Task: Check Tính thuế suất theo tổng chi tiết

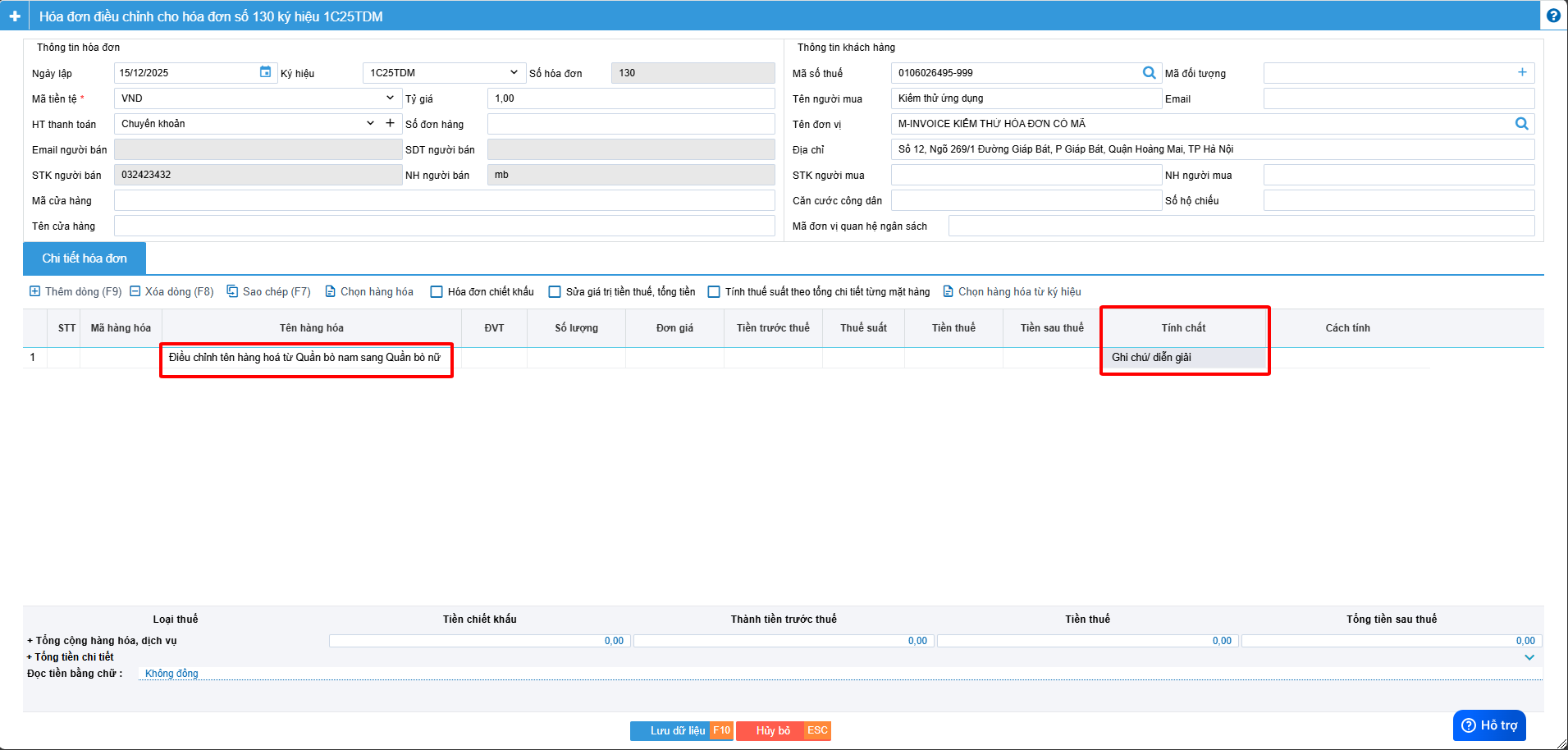Action: 714,292
